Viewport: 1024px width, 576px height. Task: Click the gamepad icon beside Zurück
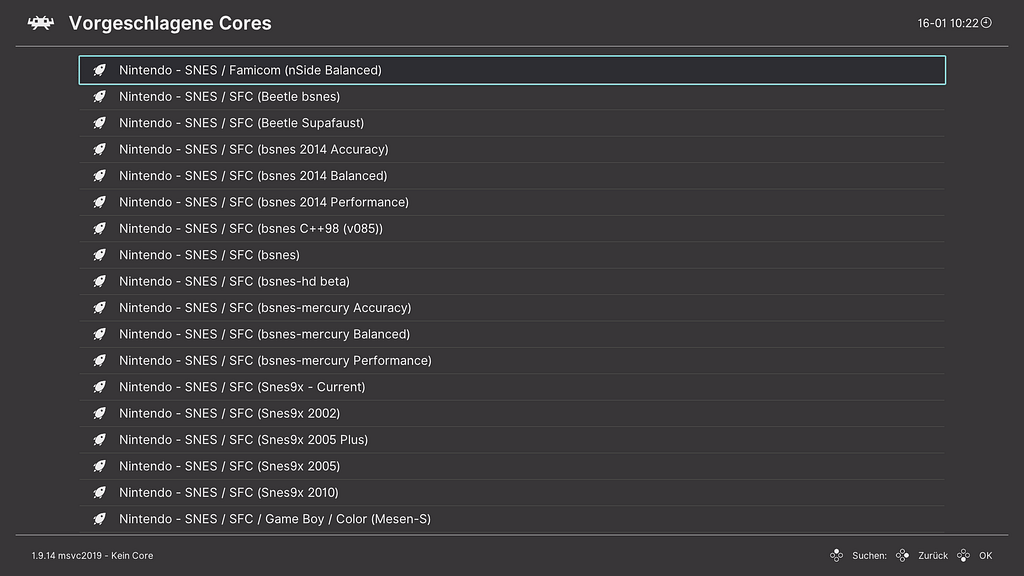(x=903, y=555)
